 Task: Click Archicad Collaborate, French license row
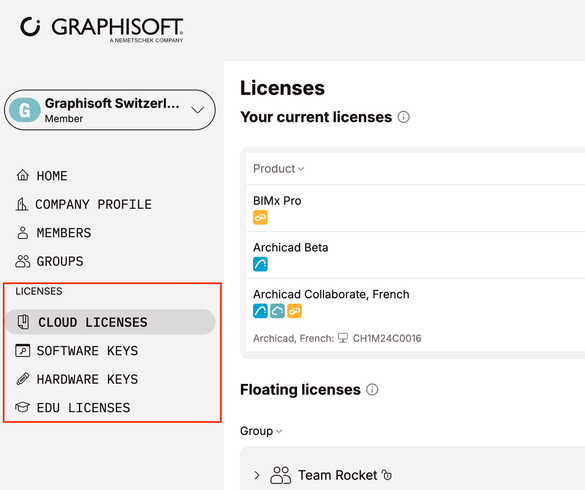[x=416, y=315]
